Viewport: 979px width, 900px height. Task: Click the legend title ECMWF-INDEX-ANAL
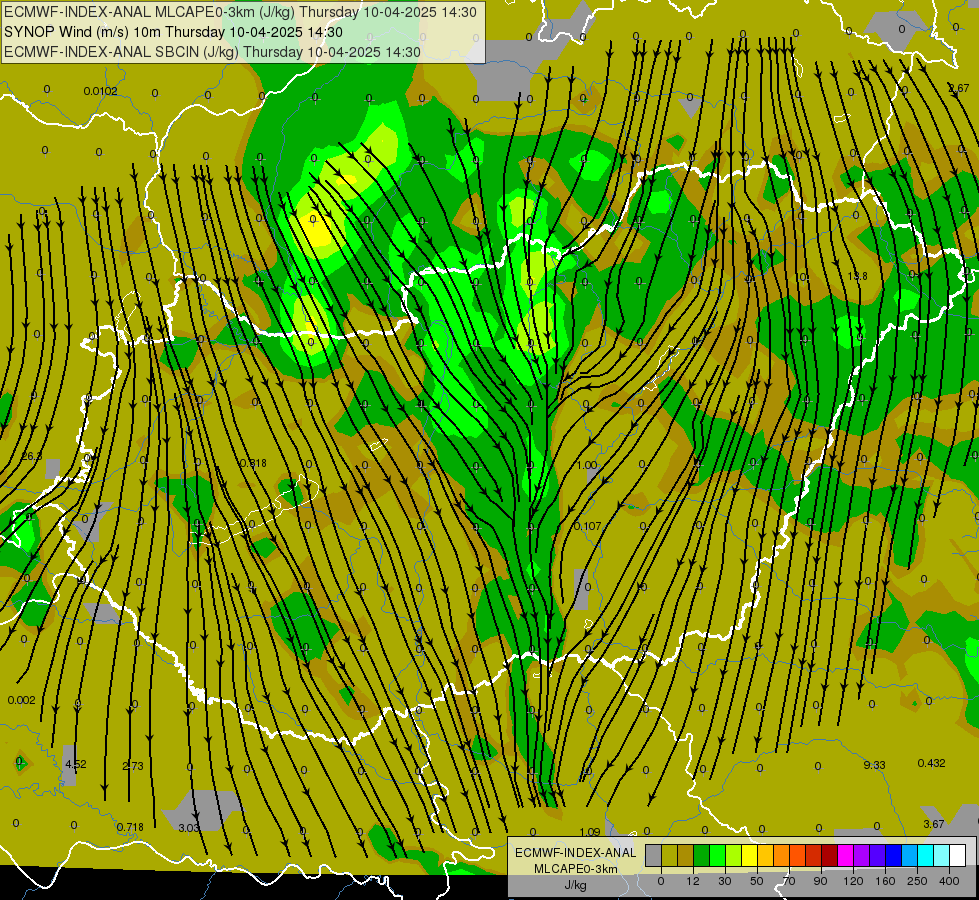(576, 853)
